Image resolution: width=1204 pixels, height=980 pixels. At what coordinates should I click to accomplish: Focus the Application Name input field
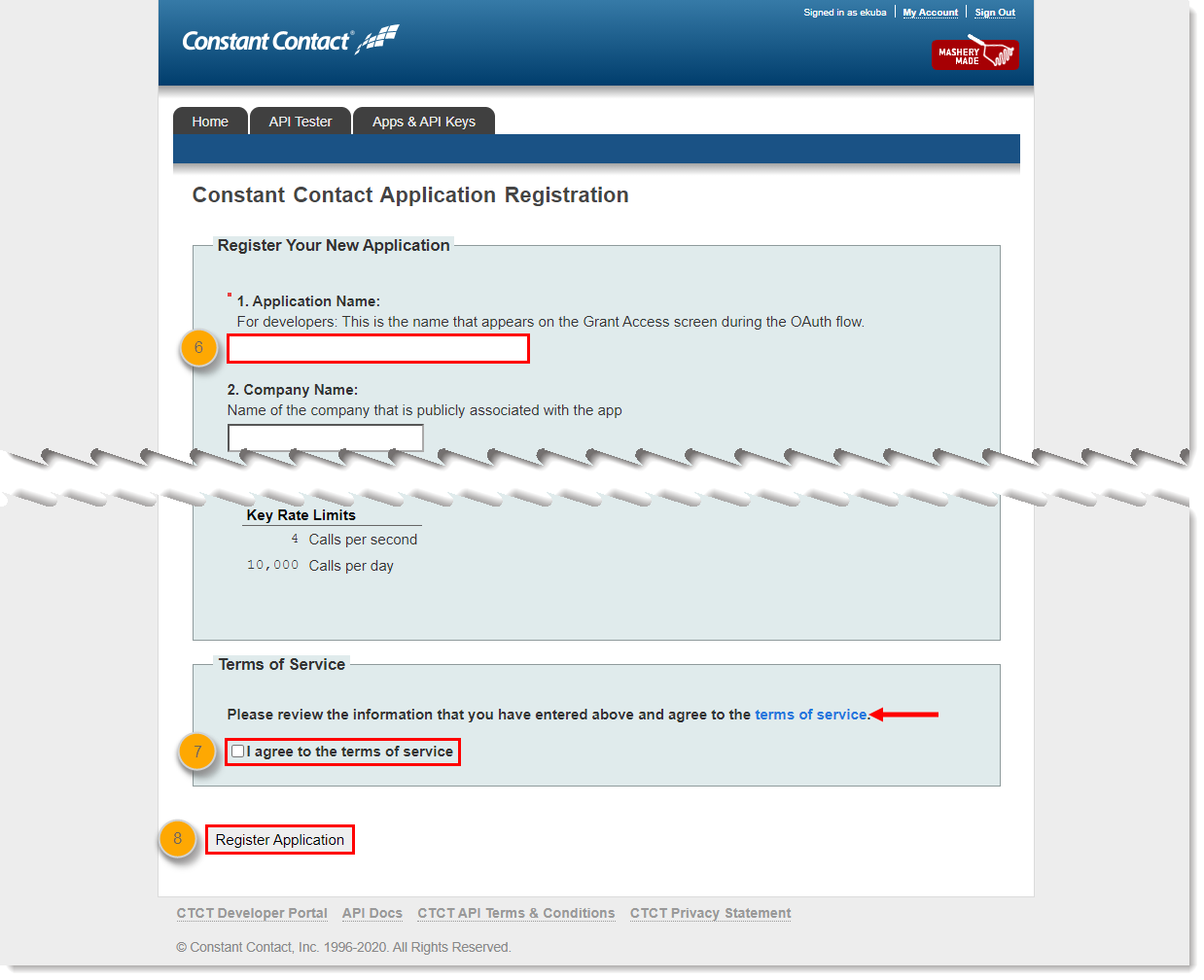click(378, 348)
